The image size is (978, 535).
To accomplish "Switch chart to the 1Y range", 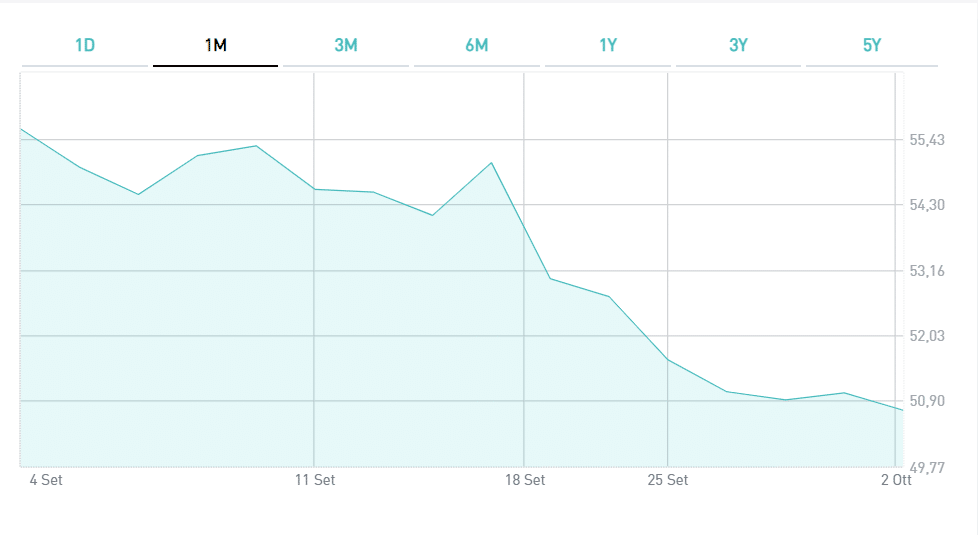I will [x=608, y=45].
